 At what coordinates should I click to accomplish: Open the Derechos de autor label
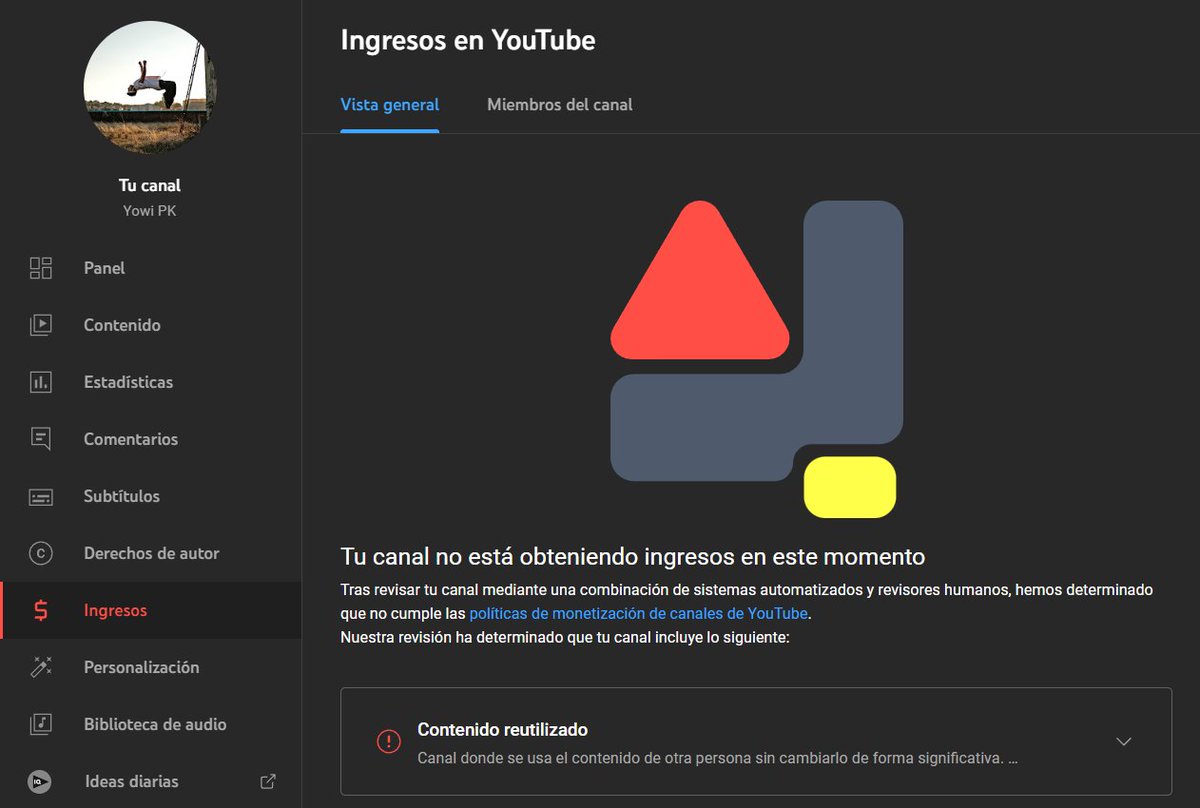coord(152,553)
